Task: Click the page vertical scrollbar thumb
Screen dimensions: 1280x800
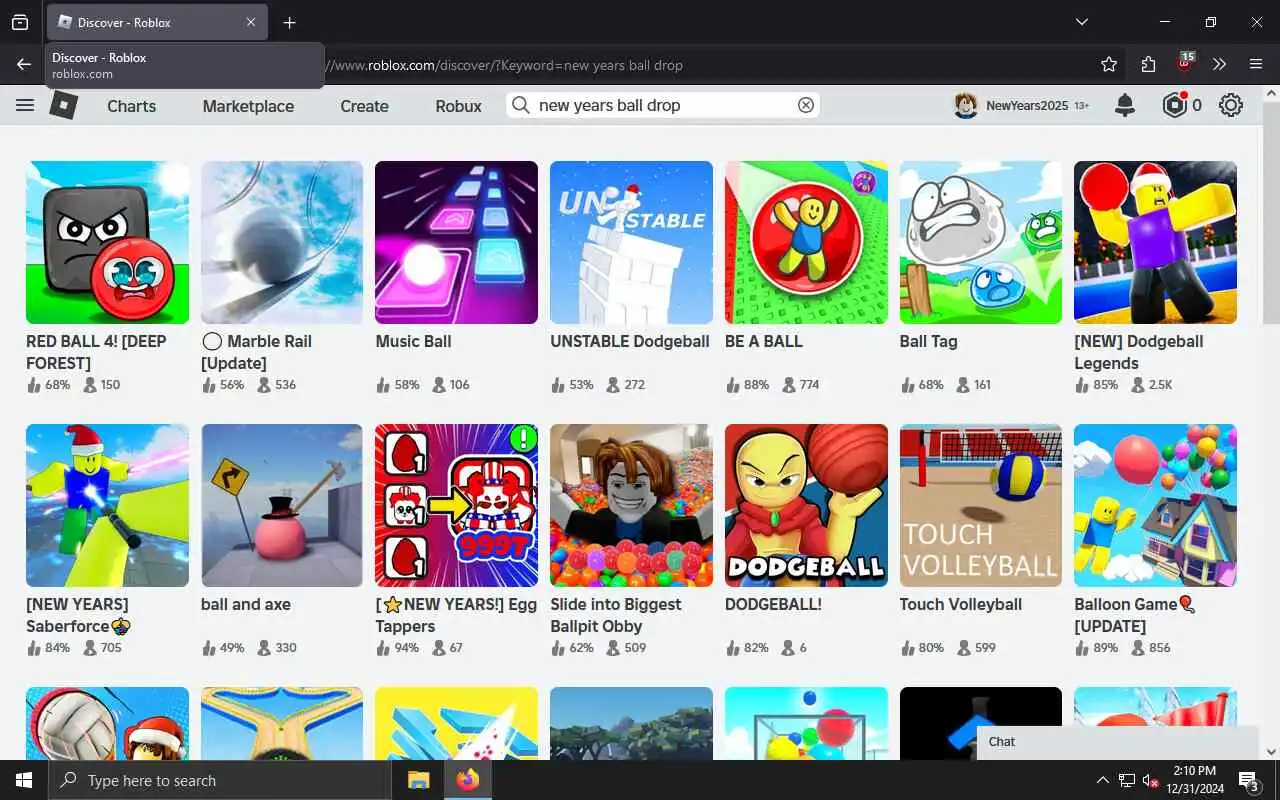Action: (x=1271, y=212)
